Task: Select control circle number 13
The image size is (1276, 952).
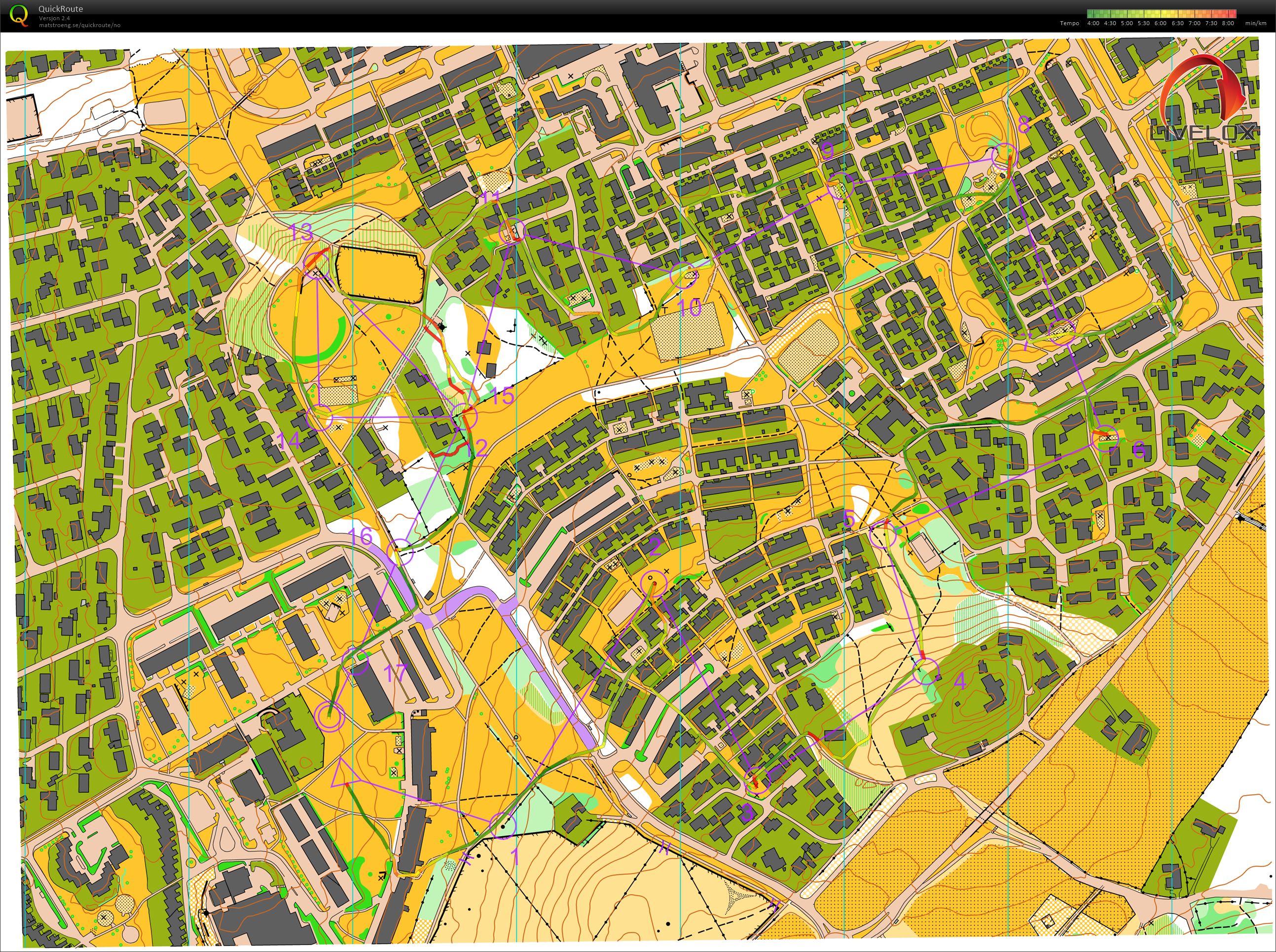Action: [317, 266]
